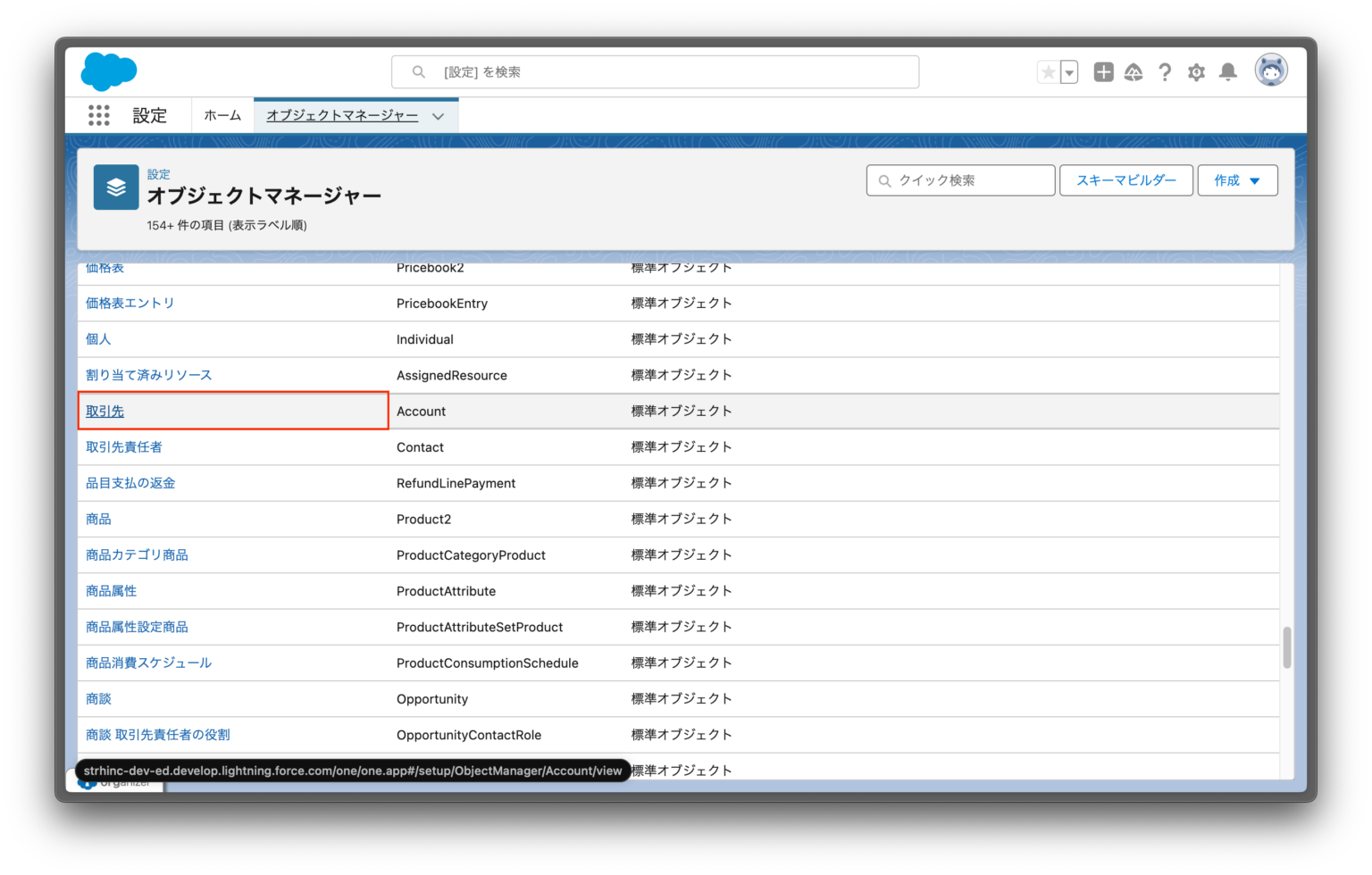Open the Trailhead guidance cloud icon
Viewport: 1372px width, 875px height.
(1134, 72)
